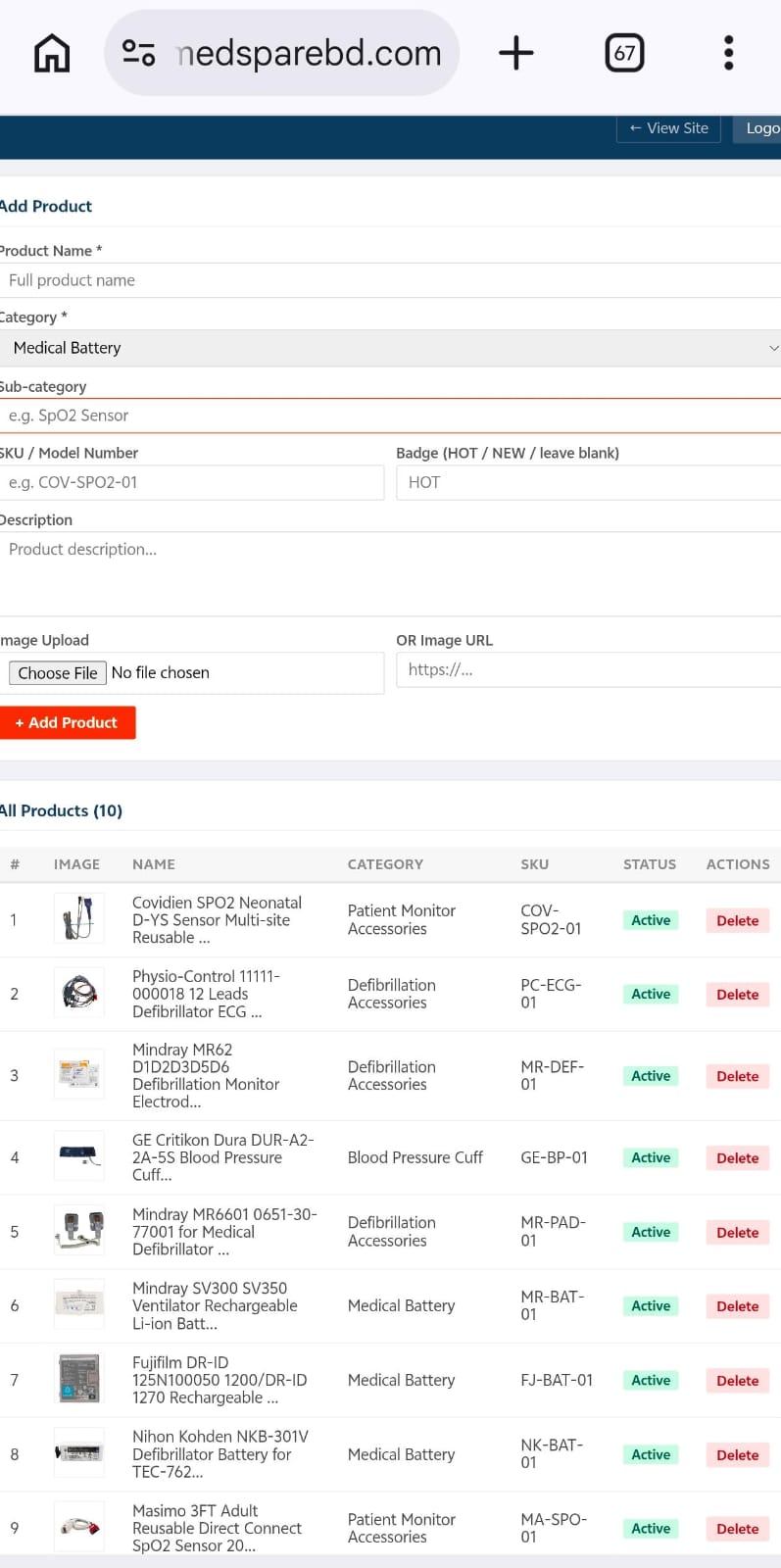Click Active status for FJ-BAT-01

651,1380
